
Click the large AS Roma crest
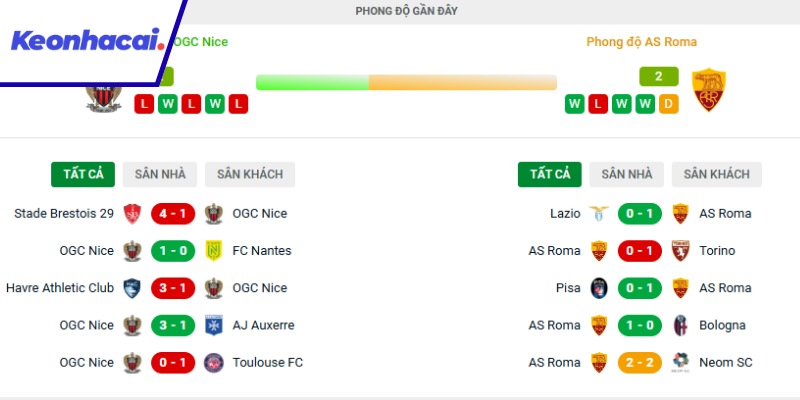point(709,90)
